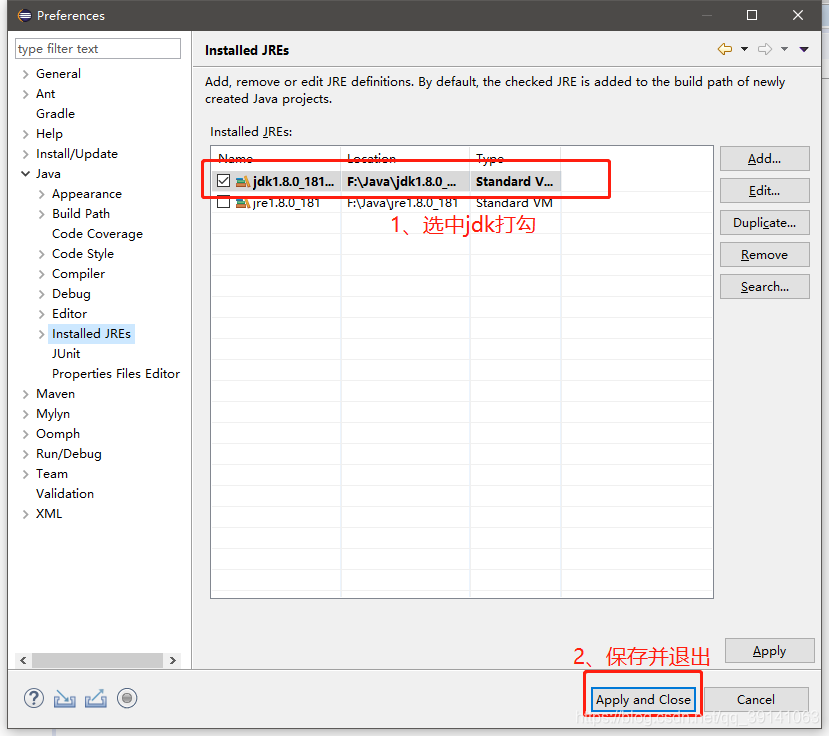Expand the Oomph tree node
The width and height of the screenshot is (829, 736).
25,435
